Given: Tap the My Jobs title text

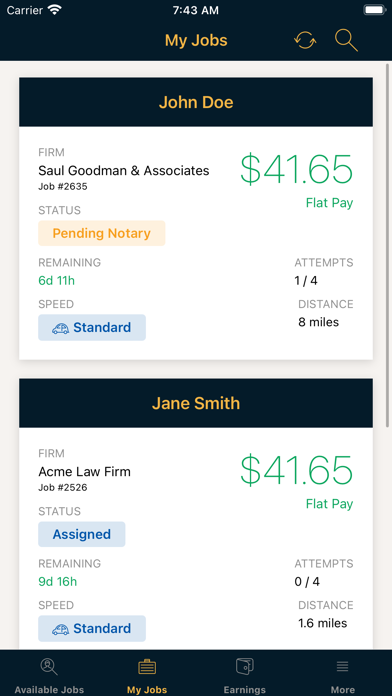Looking at the screenshot, I should [196, 40].
